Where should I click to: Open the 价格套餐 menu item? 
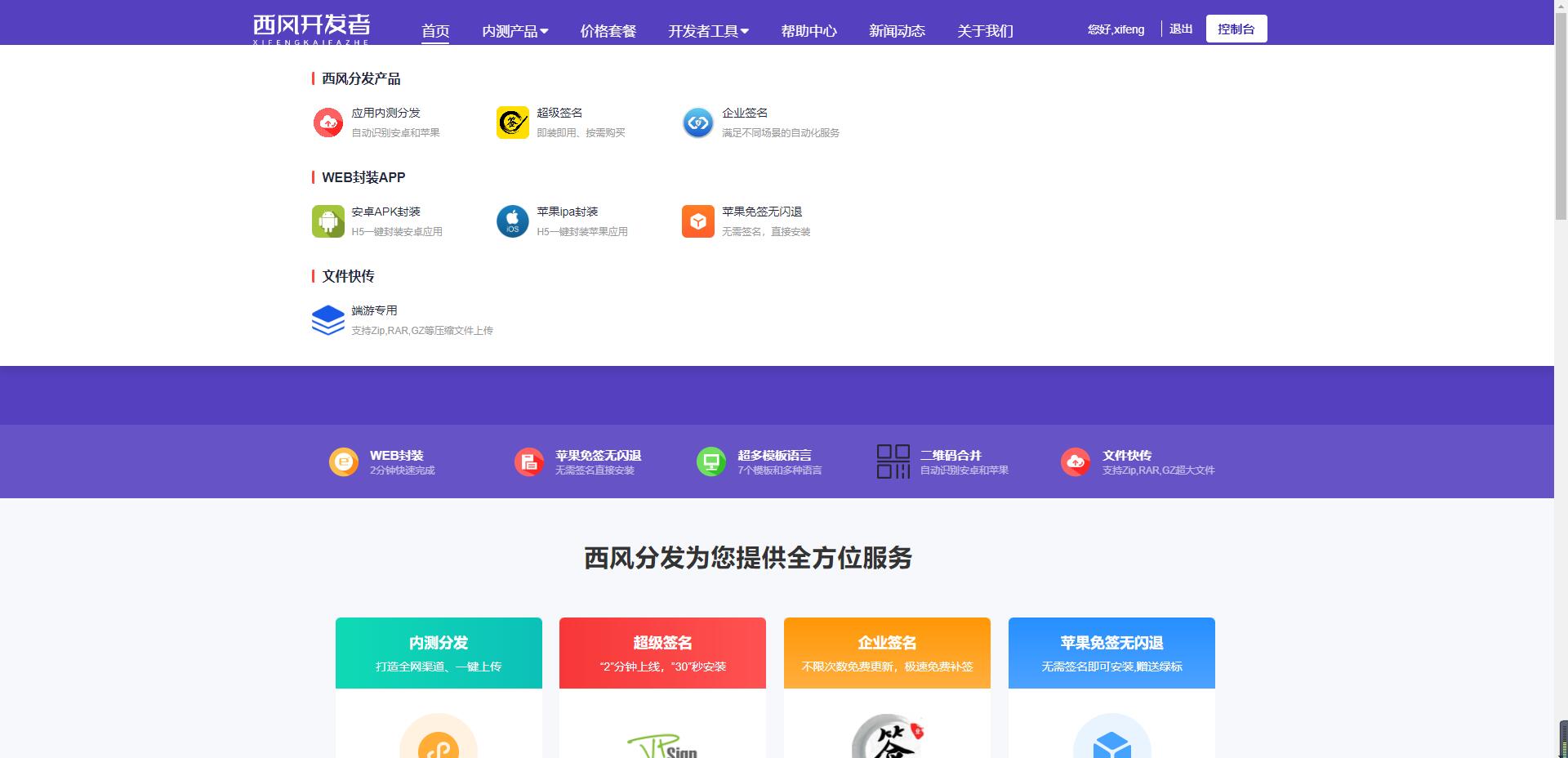point(608,31)
